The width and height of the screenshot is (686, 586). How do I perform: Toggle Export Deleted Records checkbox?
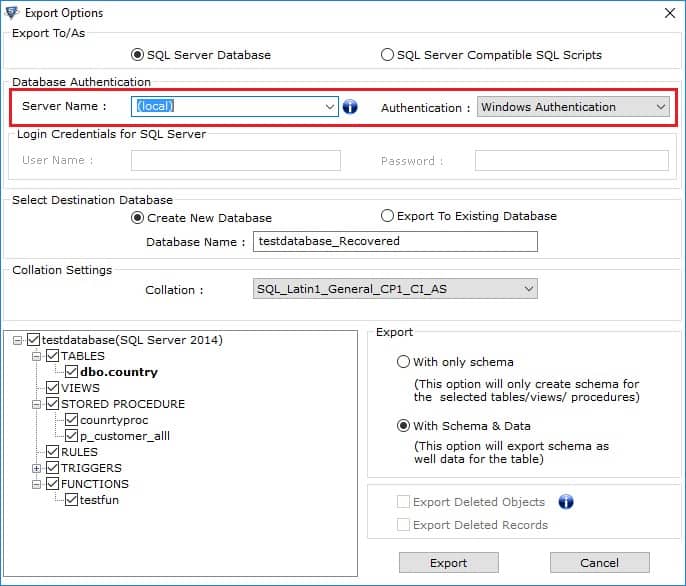pyautogui.click(x=403, y=524)
